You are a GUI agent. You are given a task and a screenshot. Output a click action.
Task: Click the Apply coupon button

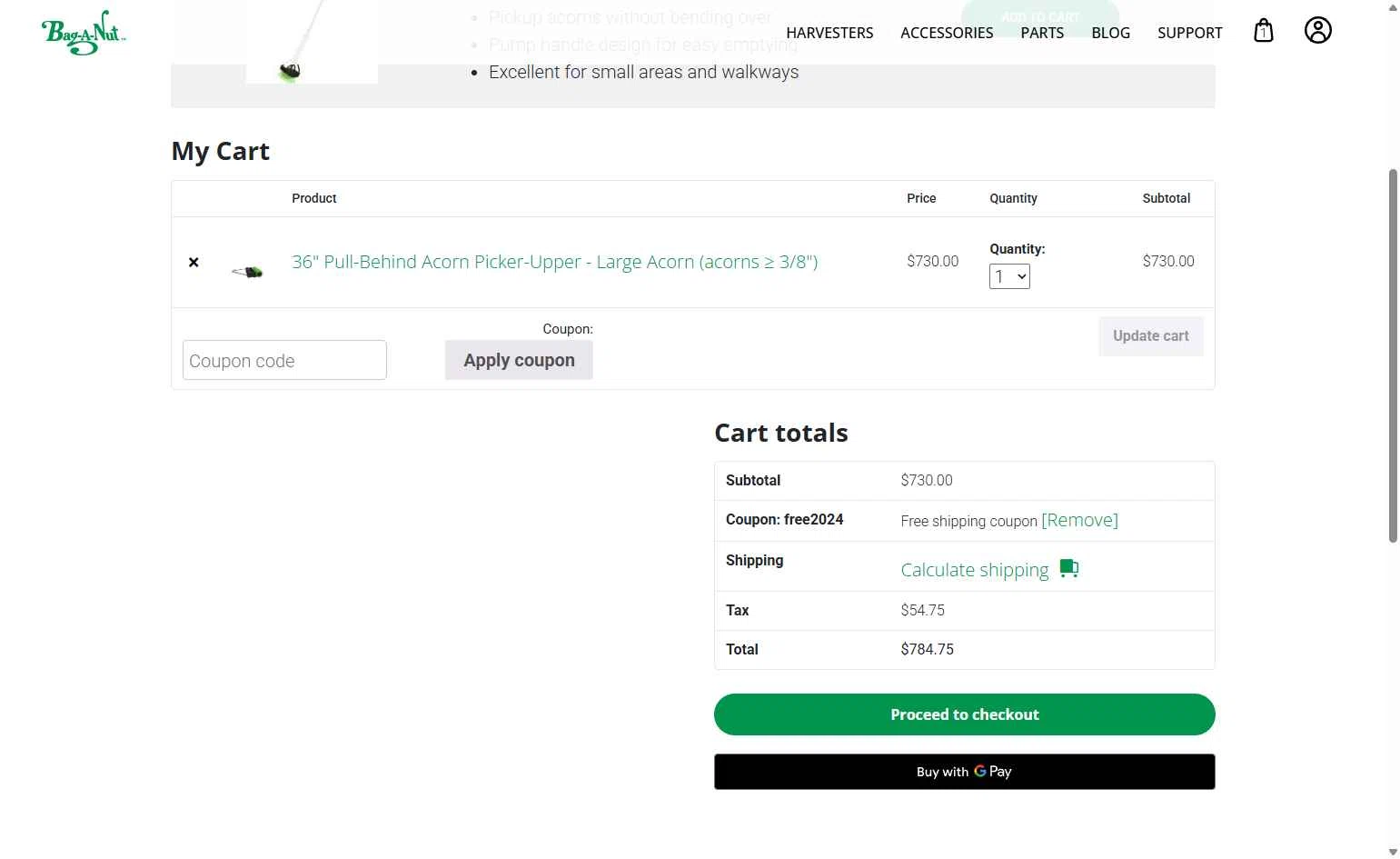(519, 360)
